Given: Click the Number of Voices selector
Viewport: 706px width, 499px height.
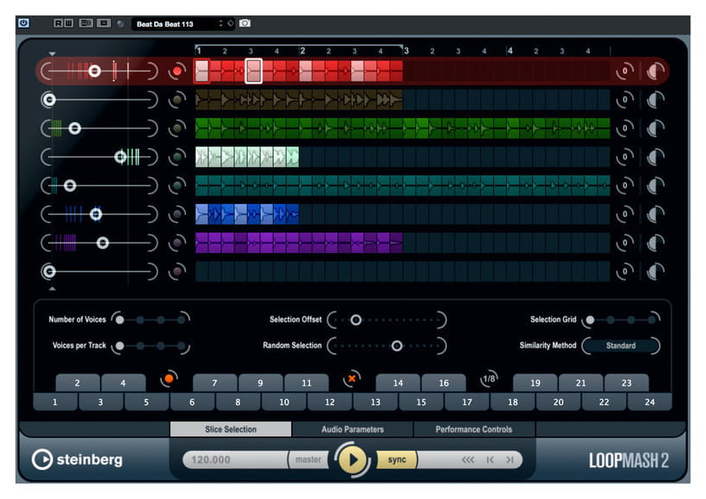Looking at the screenshot, I should pos(150,320).
